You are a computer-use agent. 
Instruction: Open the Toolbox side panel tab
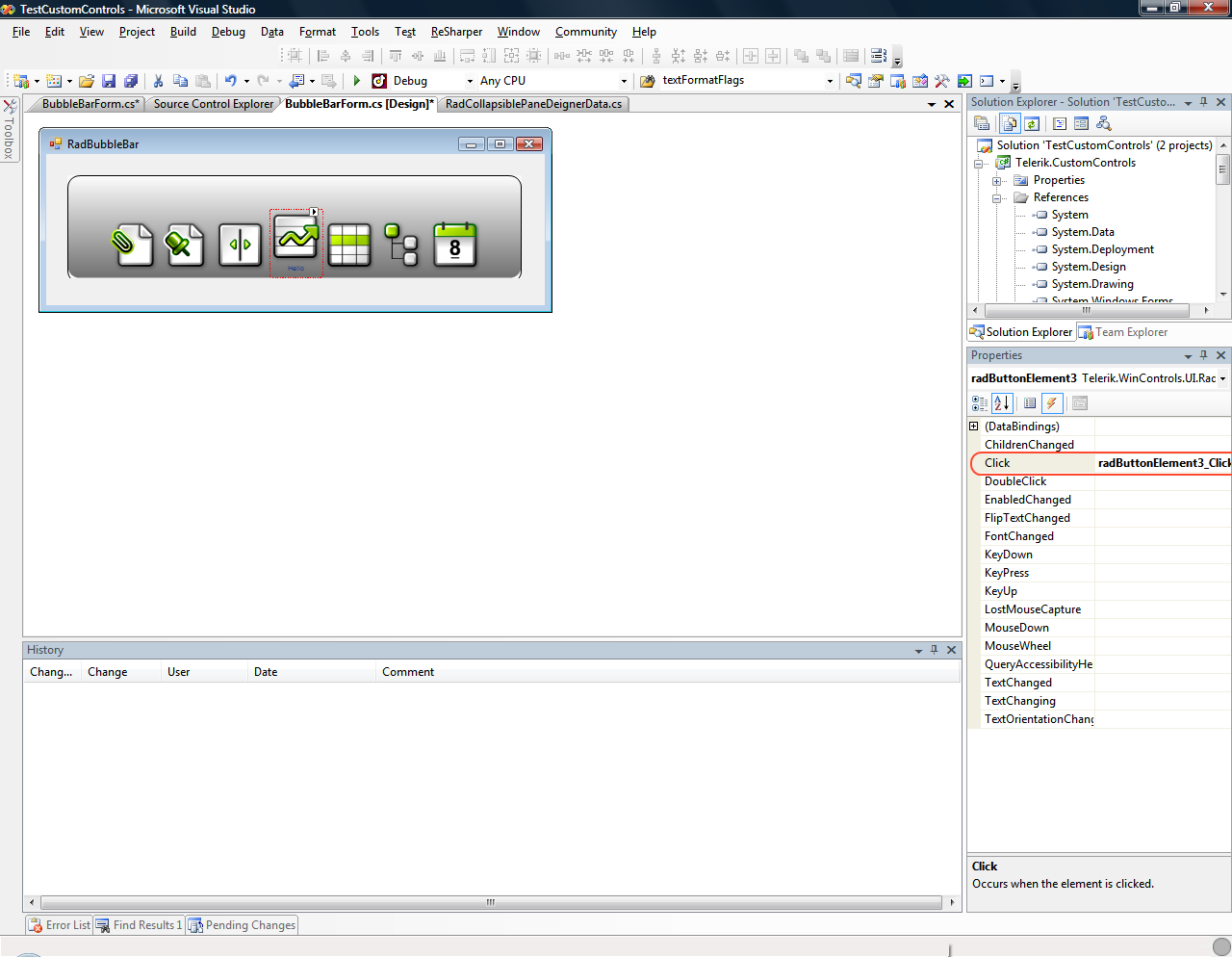[10, 129]
